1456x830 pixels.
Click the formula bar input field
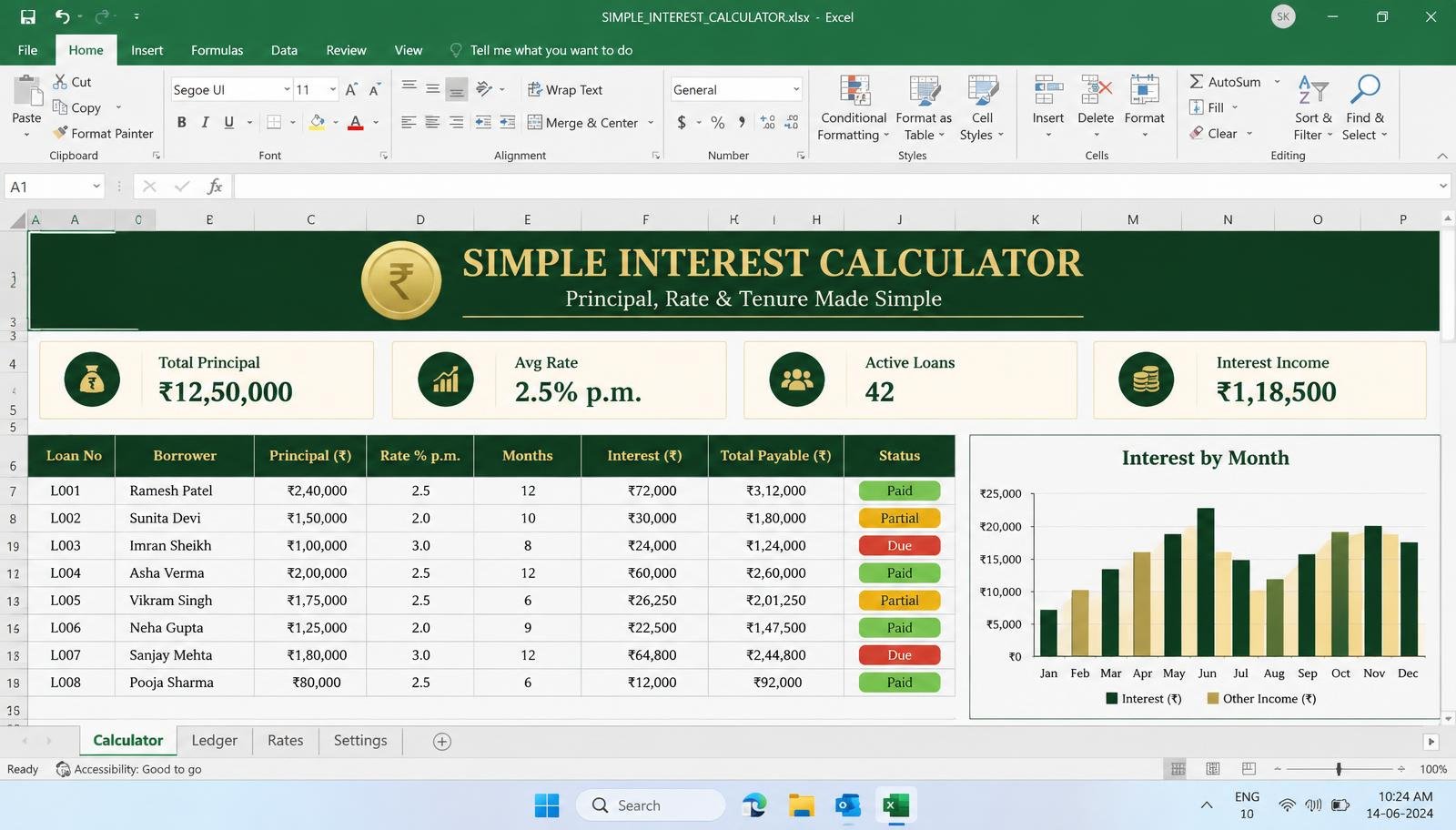835,187
